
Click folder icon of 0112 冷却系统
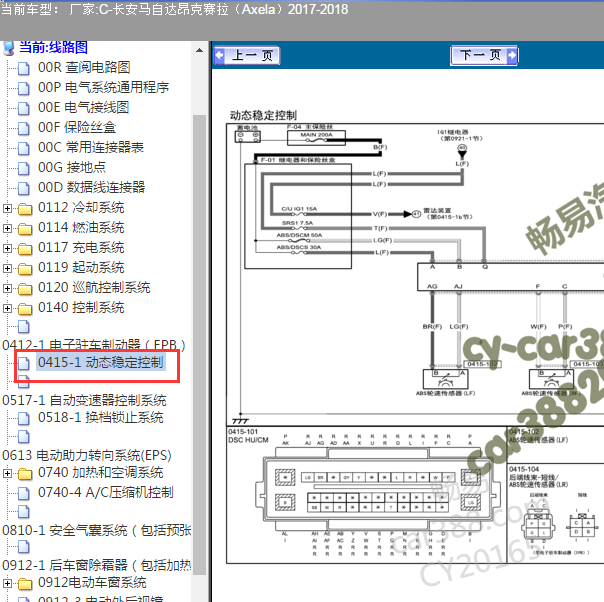tap(25, 209)
